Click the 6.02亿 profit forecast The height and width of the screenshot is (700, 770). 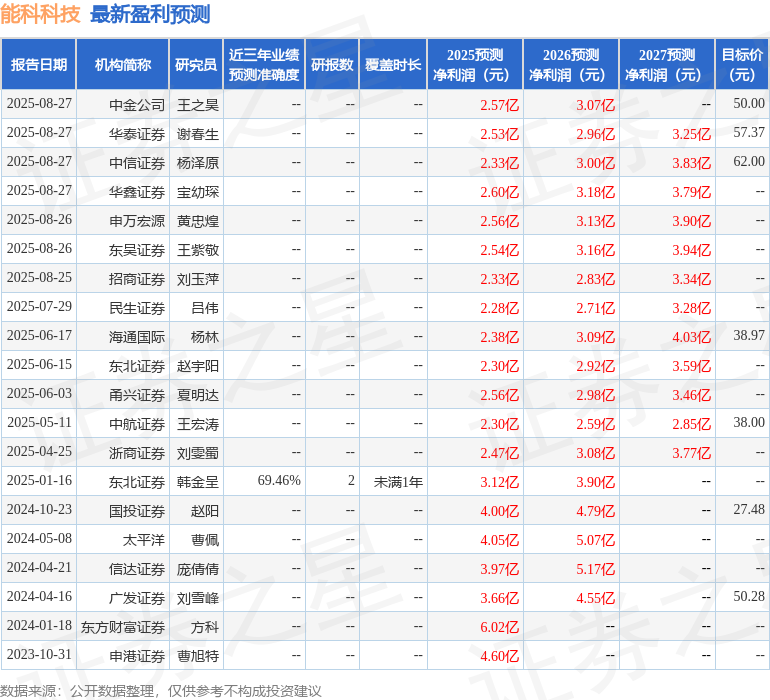pos(499,627)
